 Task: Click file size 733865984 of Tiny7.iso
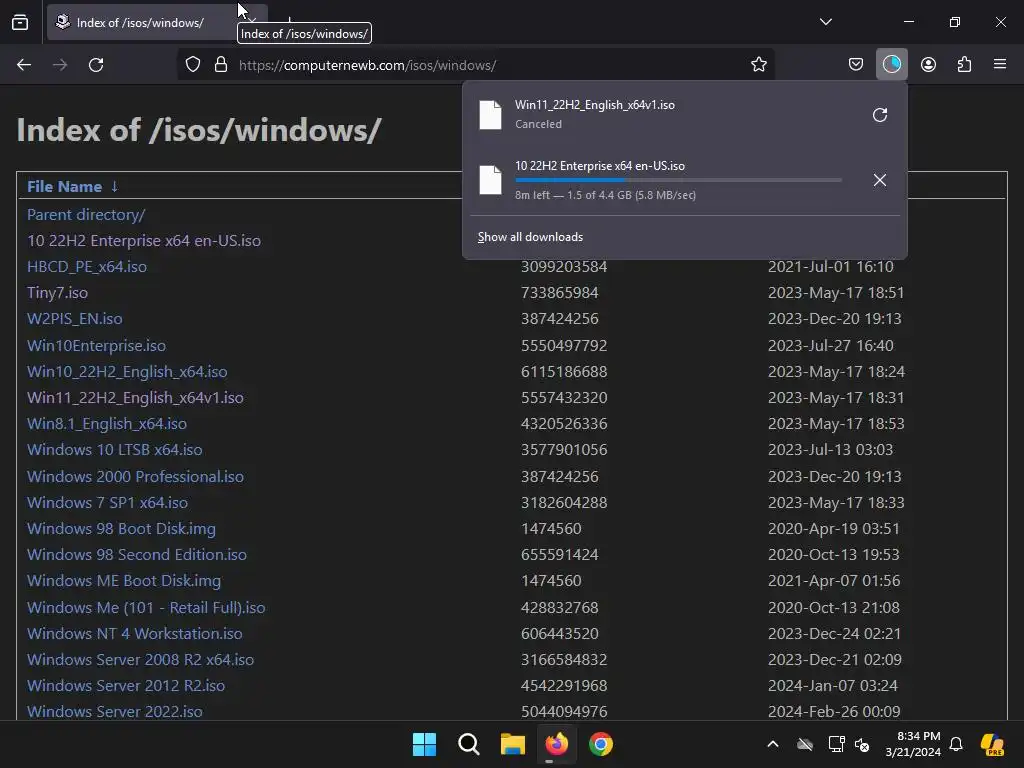tap(560, 293)
